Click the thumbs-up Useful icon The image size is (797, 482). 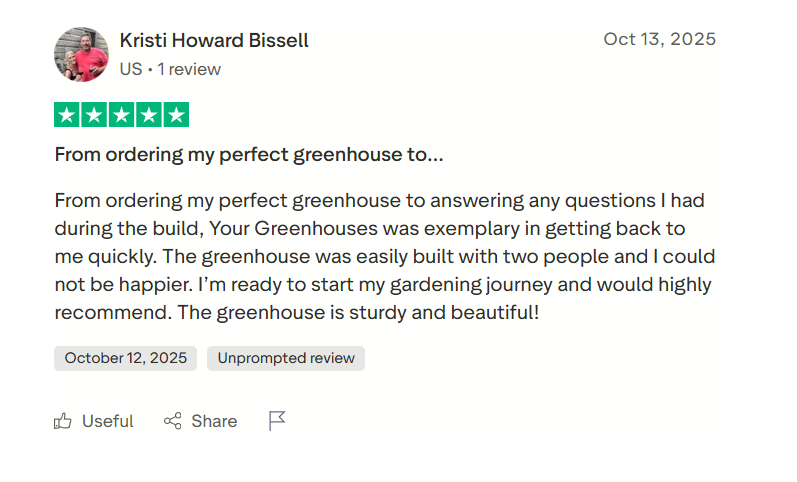[x=63, y=421]
